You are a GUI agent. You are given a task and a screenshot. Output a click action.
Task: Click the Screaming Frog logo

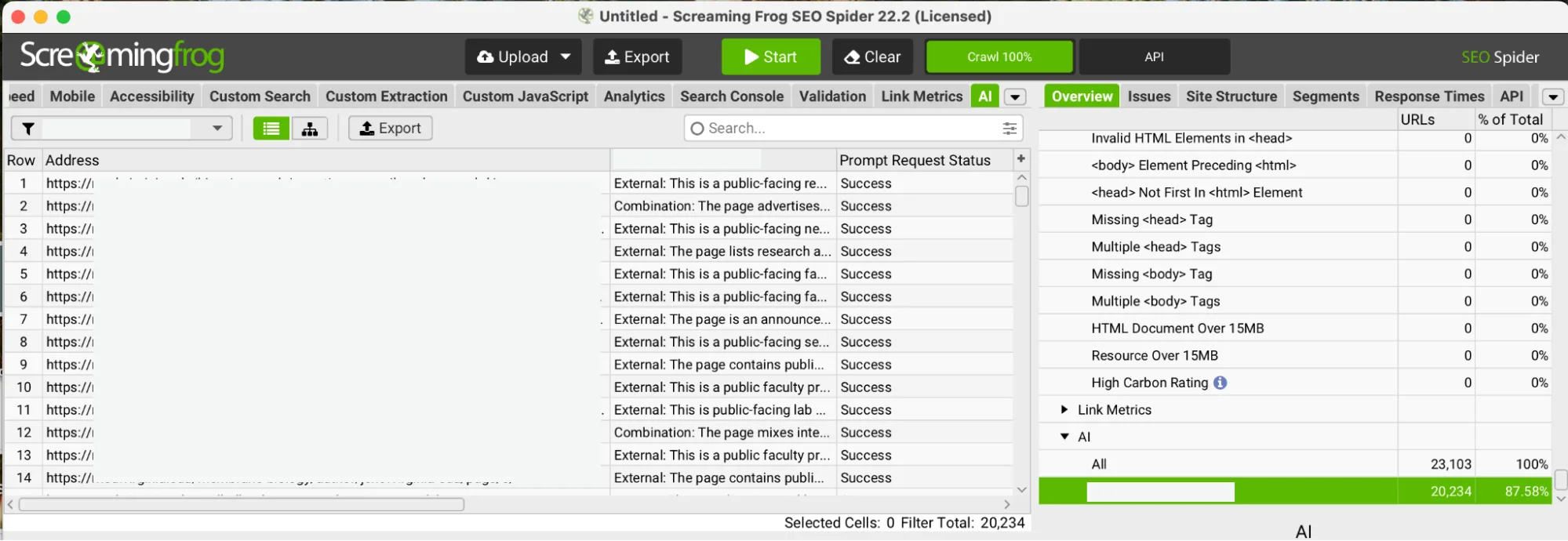coord(122,56)
